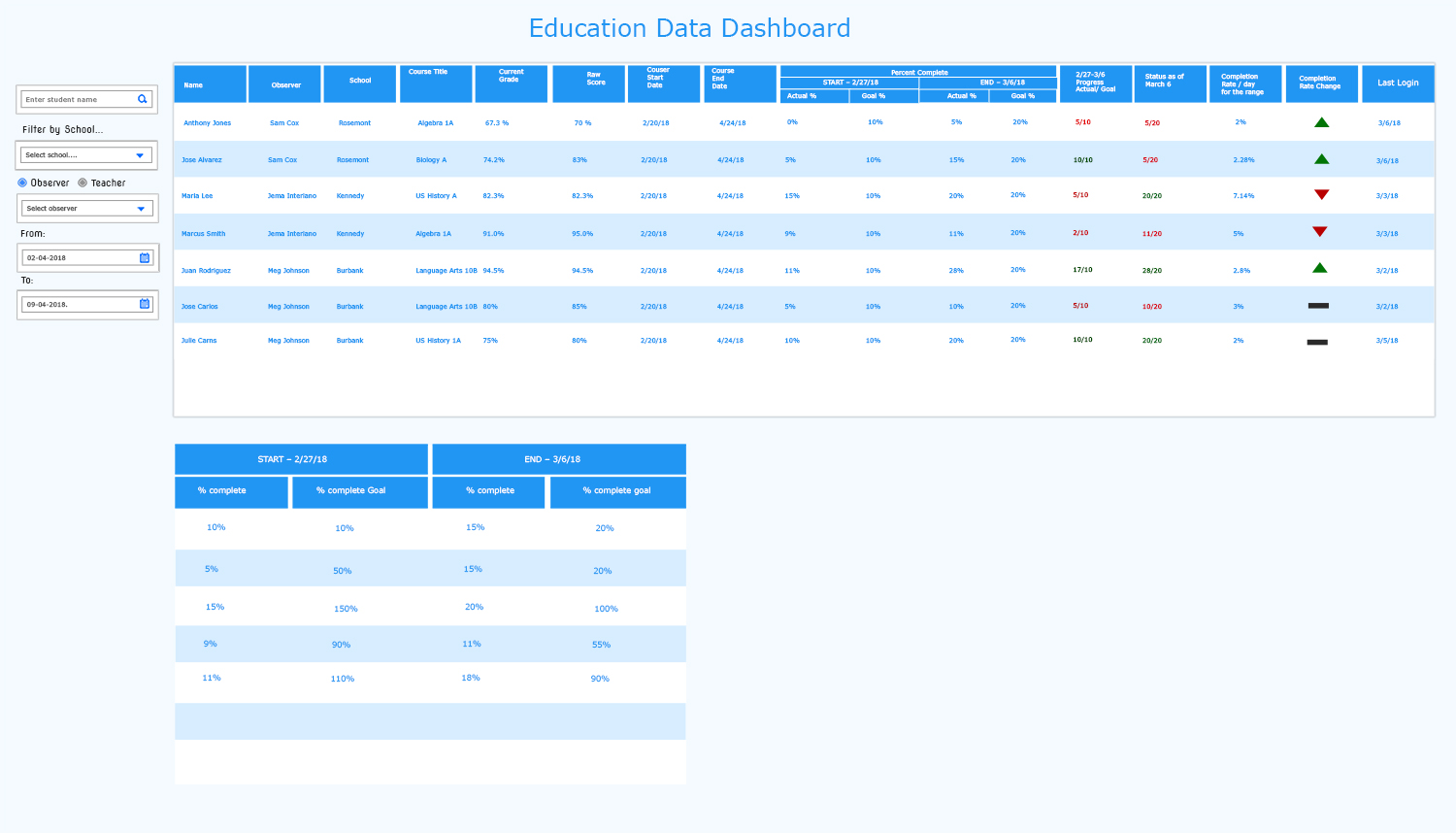Click the 17/10 progress value

[1082, 270]
